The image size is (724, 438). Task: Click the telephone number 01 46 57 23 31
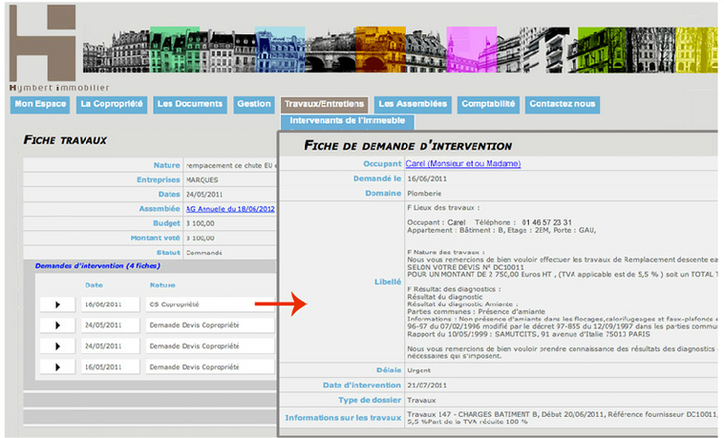(x=547, y=222)
